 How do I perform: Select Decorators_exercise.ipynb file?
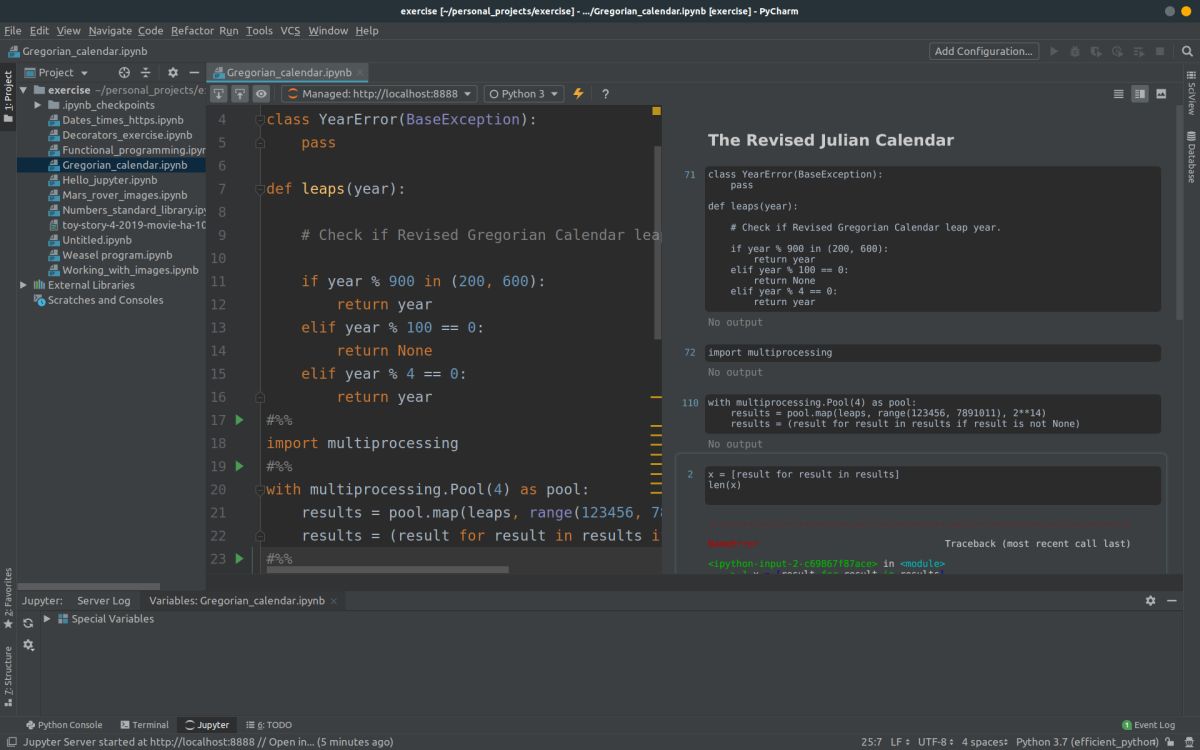[x=127, y=135]
